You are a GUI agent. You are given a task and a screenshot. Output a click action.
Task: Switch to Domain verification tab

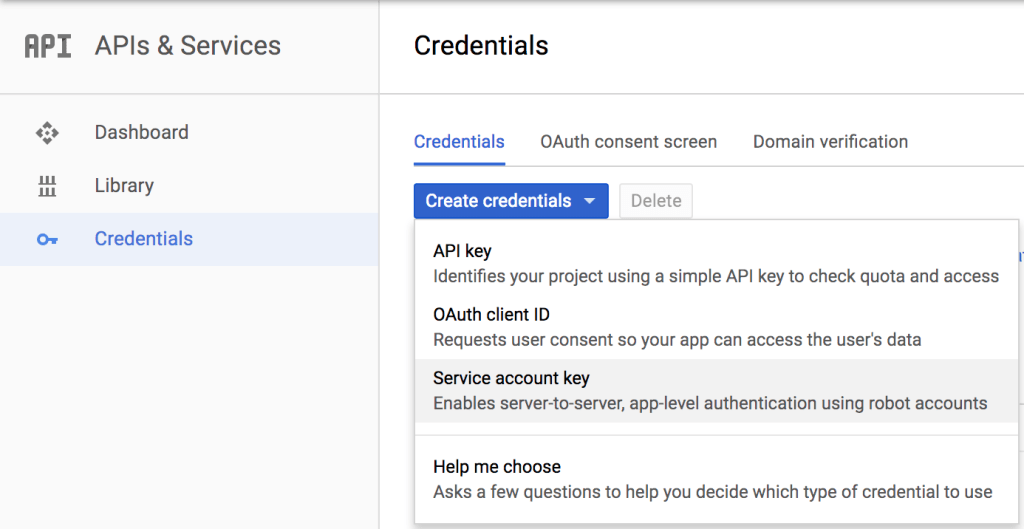tap(830, 142)
